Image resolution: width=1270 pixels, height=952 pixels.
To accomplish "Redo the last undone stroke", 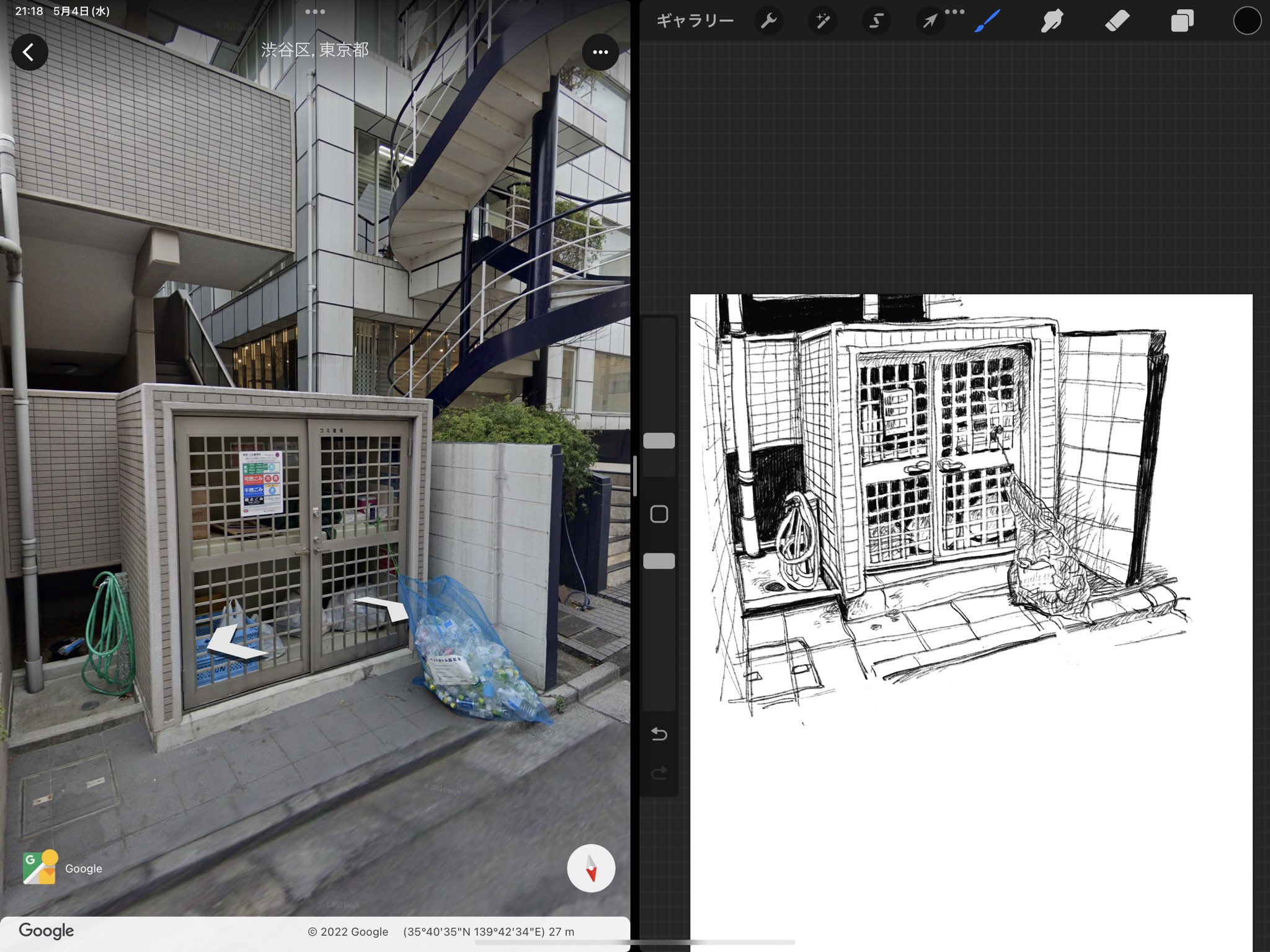I will click(x=659, y=773).
